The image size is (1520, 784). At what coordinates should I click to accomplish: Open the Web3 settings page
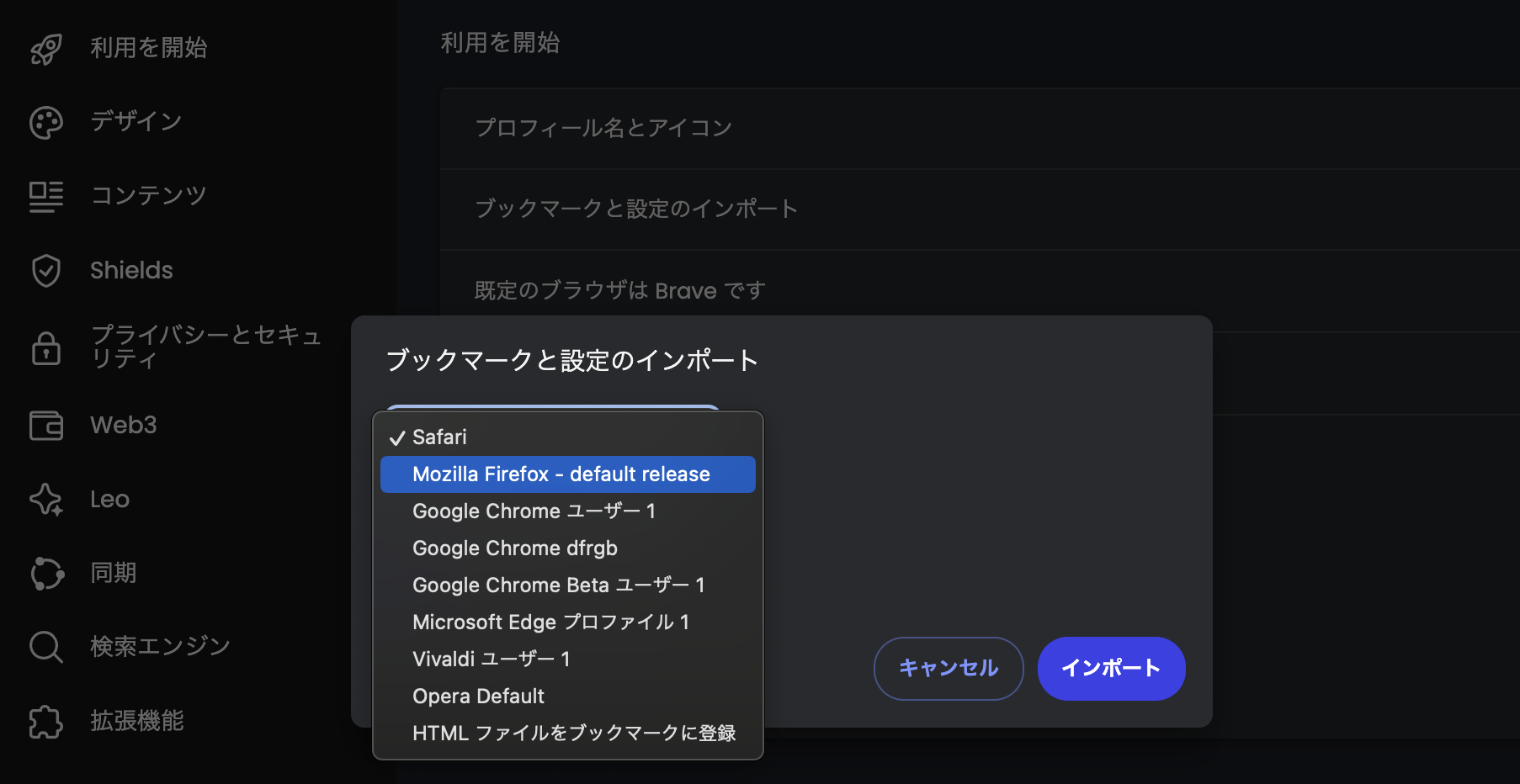click(124, 425)
